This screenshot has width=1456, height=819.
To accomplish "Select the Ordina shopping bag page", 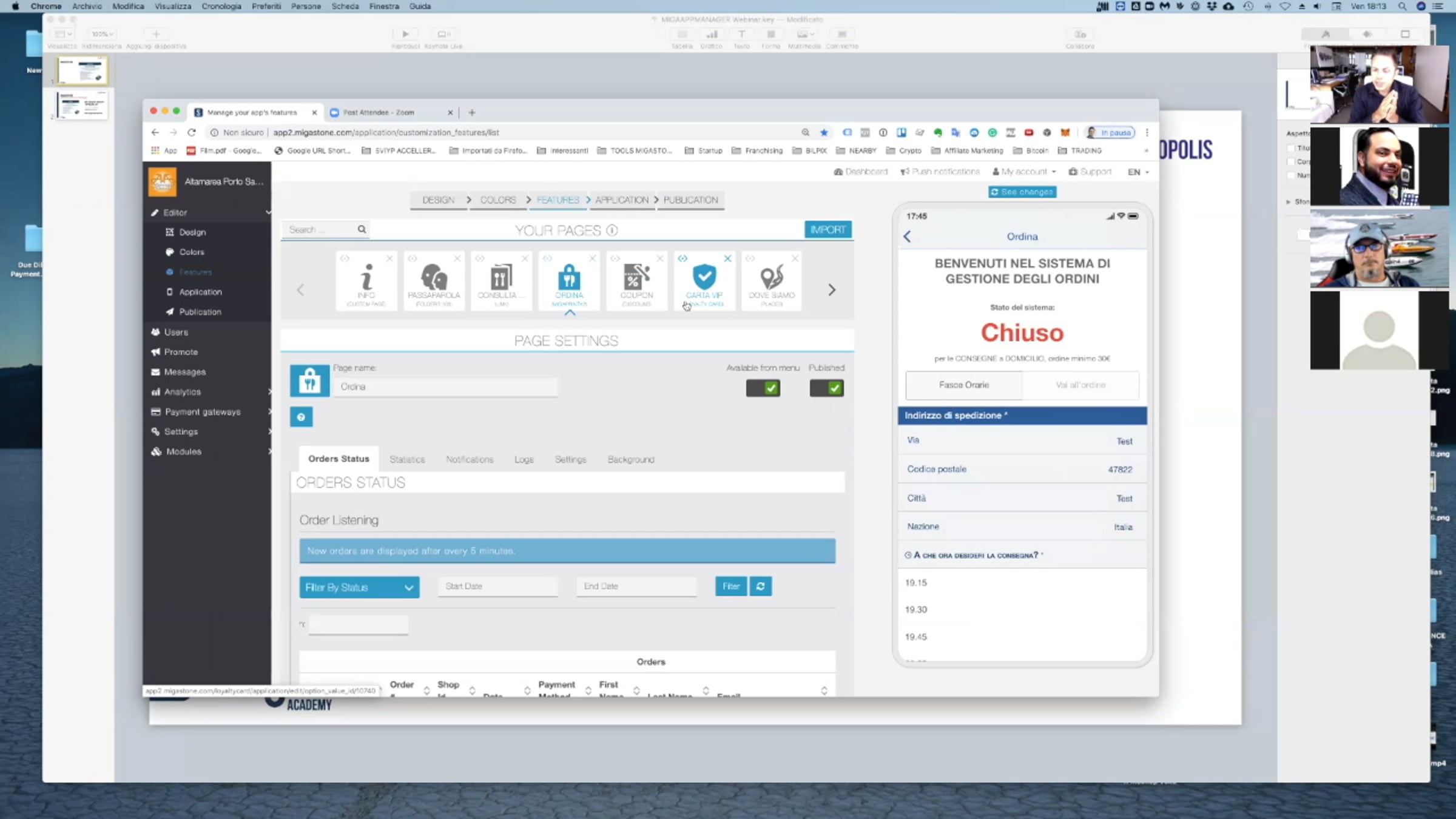I will coord(569,281).
